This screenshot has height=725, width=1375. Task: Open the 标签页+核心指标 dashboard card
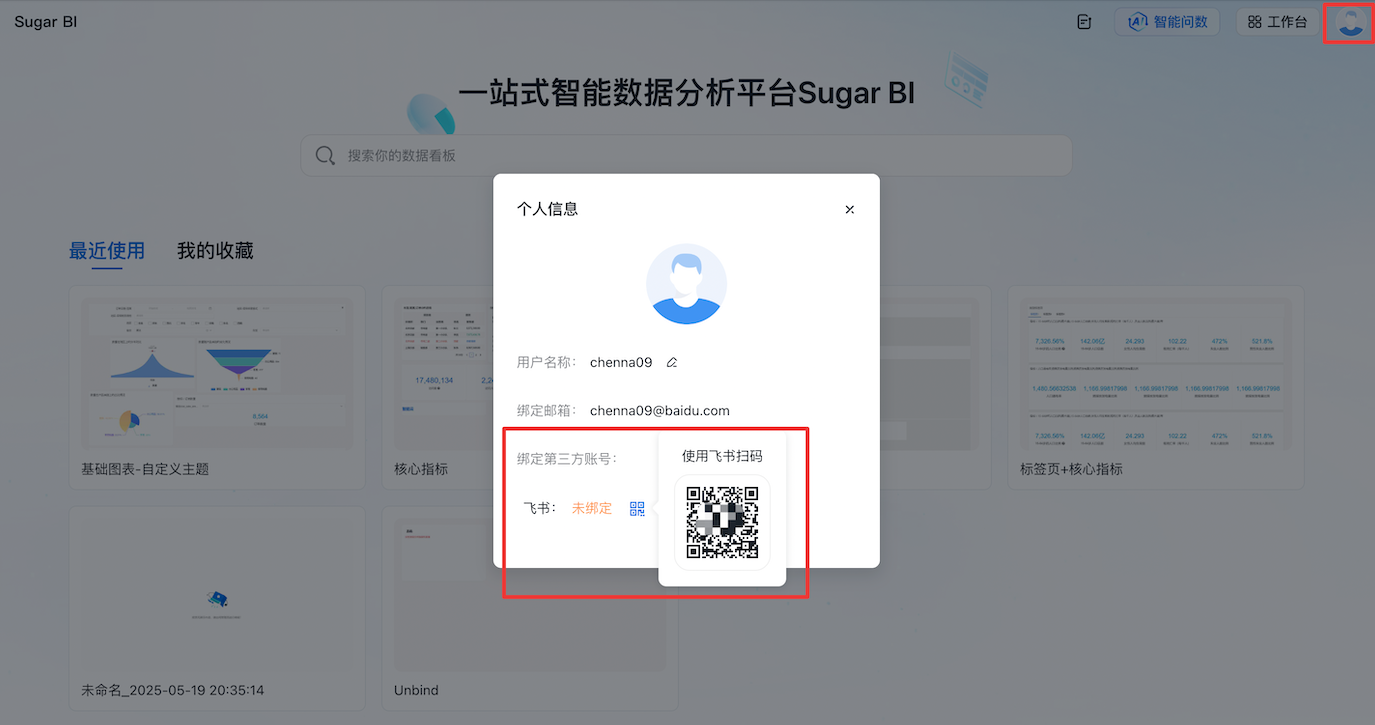click(1155, 387)
